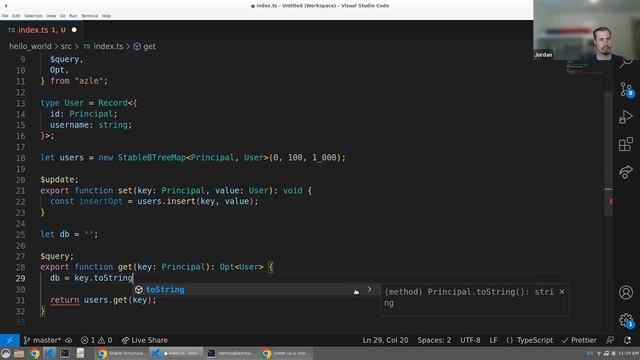Click the underlined return keyword on line 31

(64, 300)
